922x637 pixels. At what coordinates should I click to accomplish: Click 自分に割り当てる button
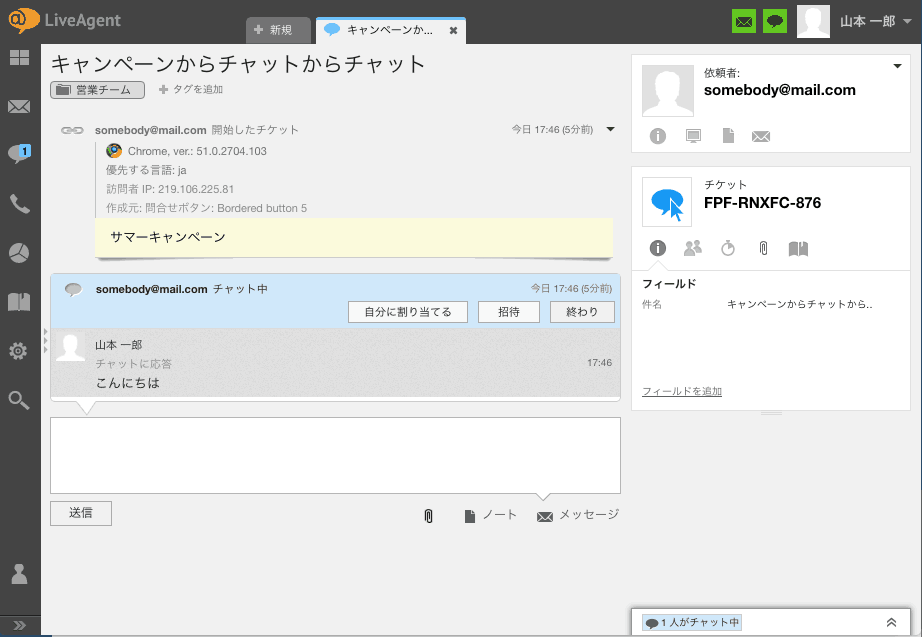[407, 312]
